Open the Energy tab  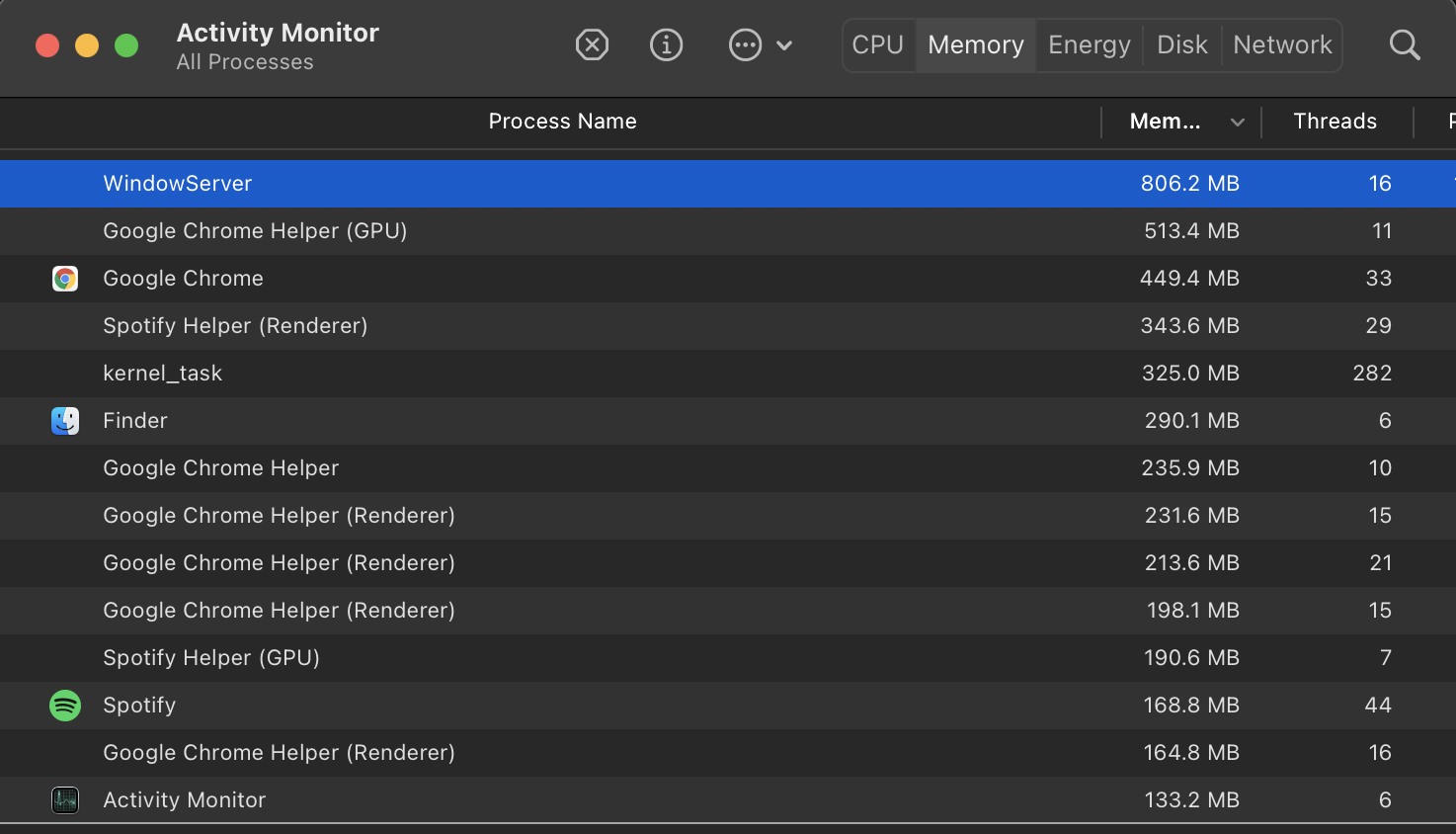click(1090, 44)
